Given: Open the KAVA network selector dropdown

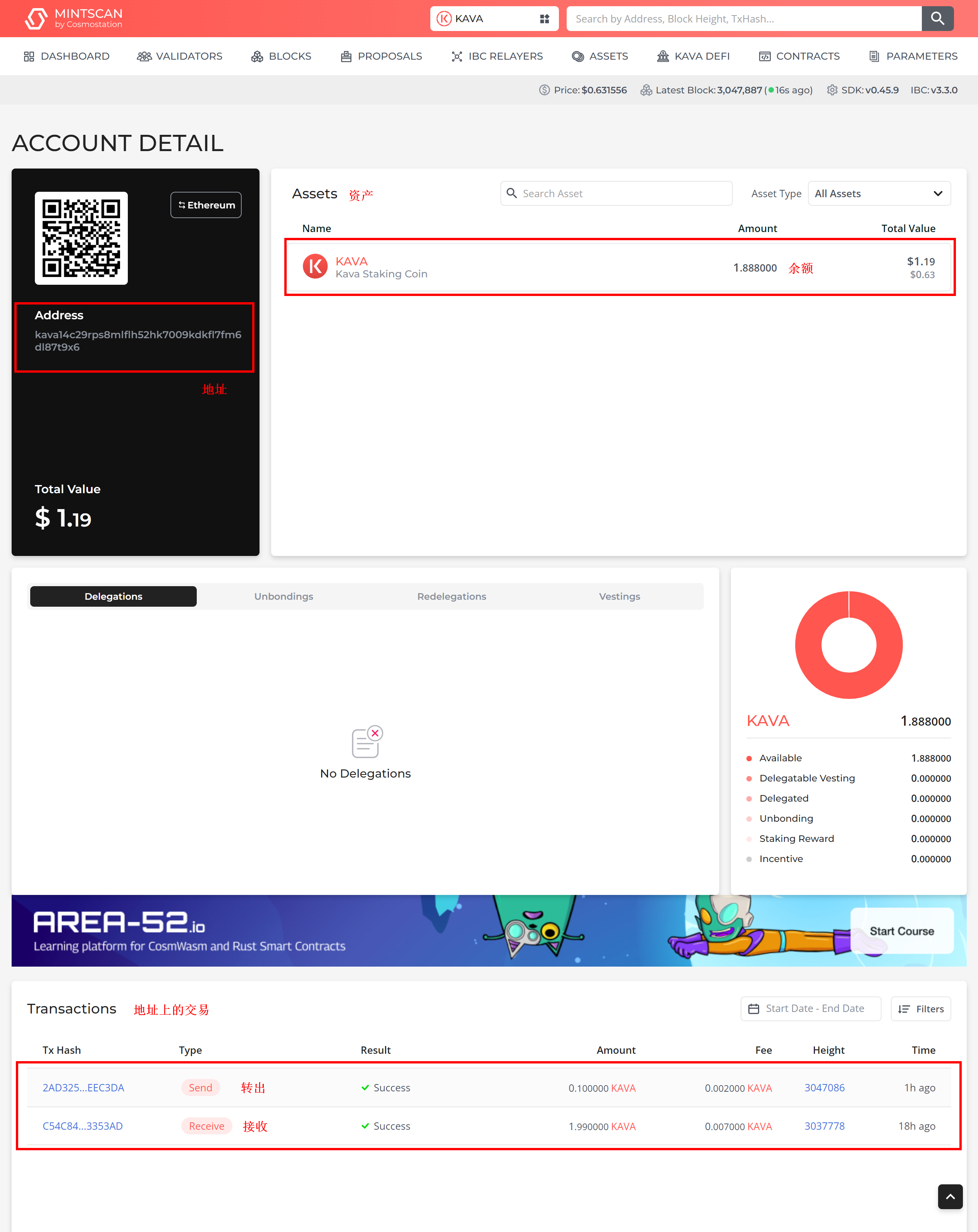Looking at the screenshot, I should (x=493, y=19).
